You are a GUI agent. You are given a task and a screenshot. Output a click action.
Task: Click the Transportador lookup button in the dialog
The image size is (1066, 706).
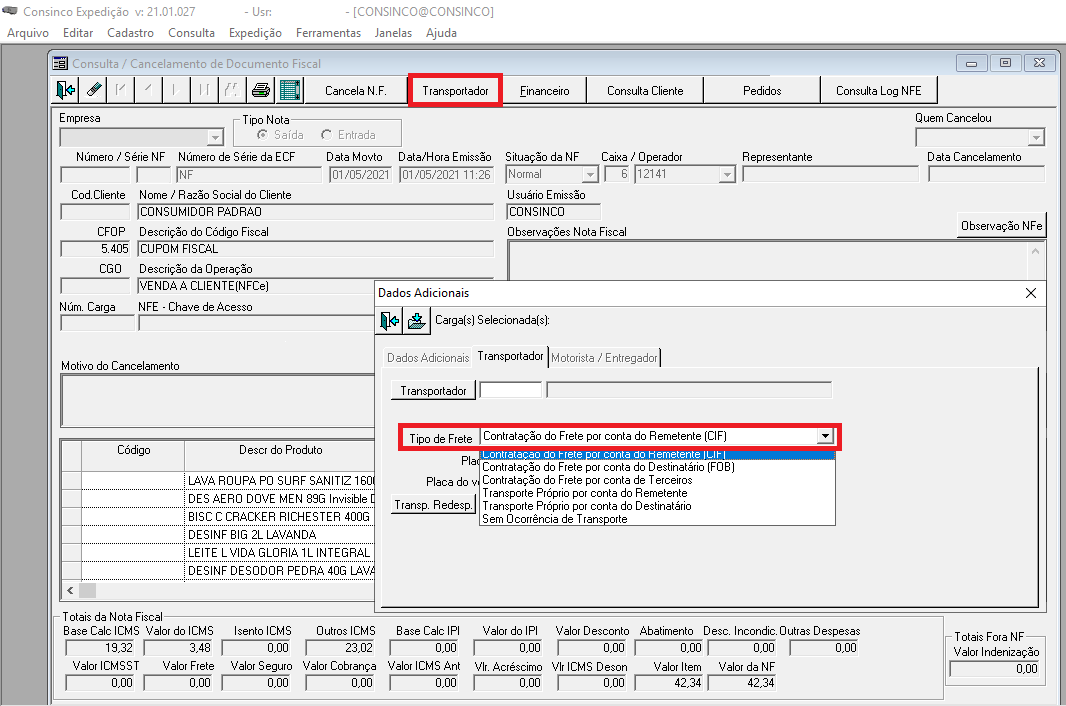[433, 390]
